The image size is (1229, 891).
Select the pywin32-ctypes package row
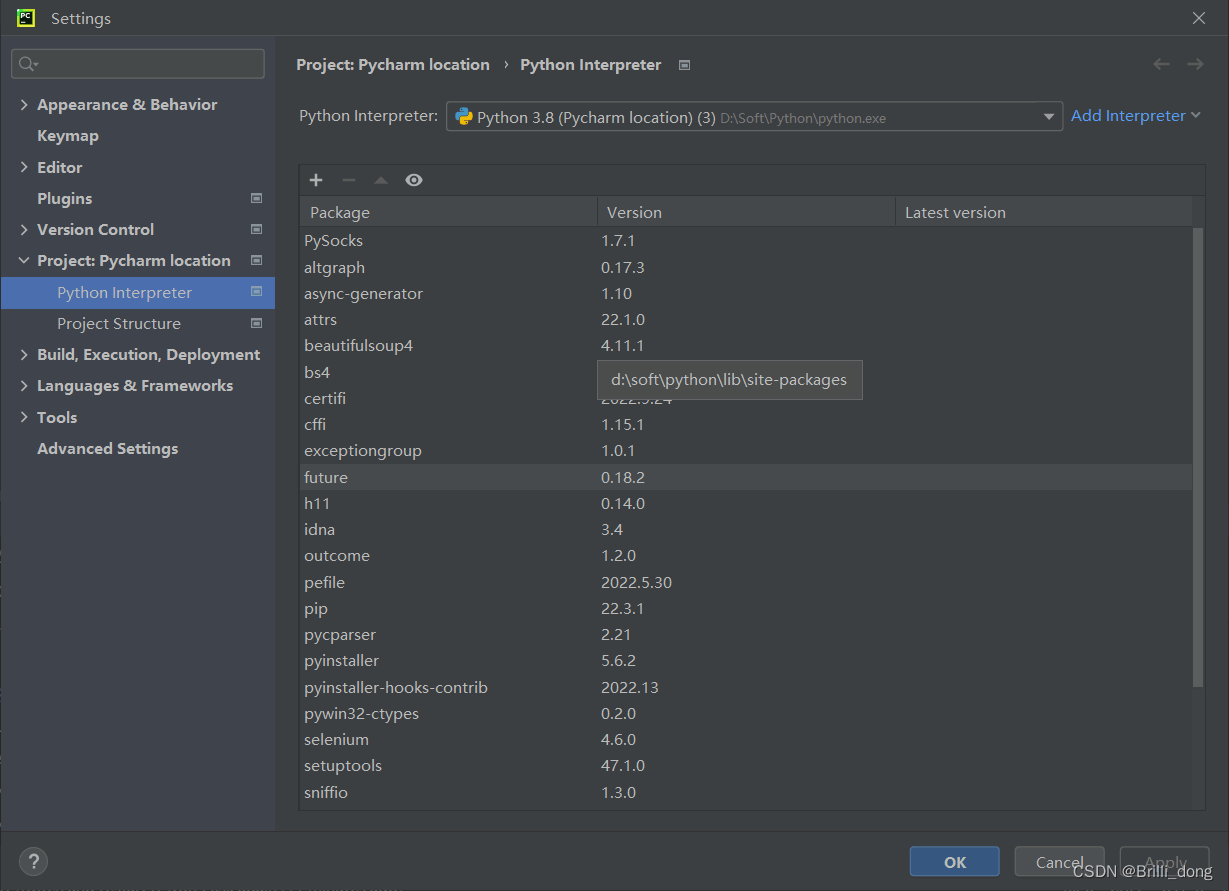pos(746,713)
